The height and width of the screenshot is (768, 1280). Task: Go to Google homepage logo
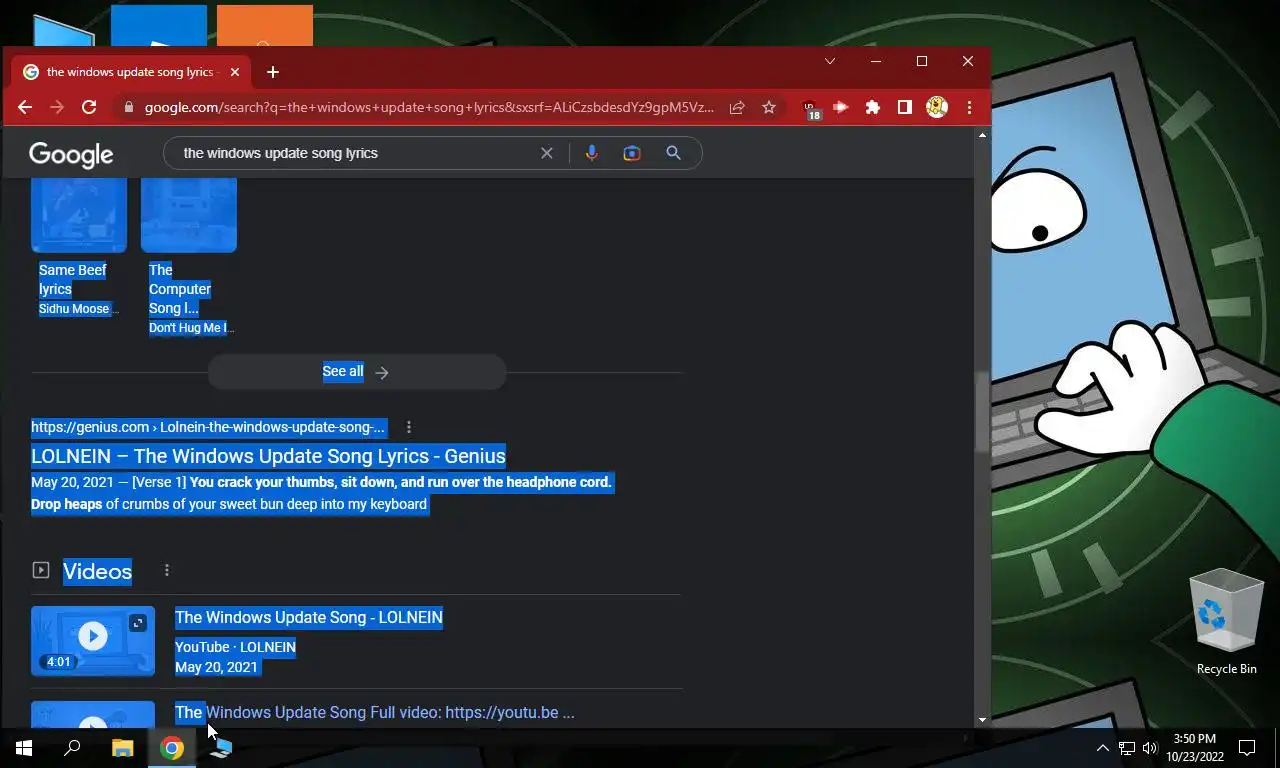[x=71, y=154]
